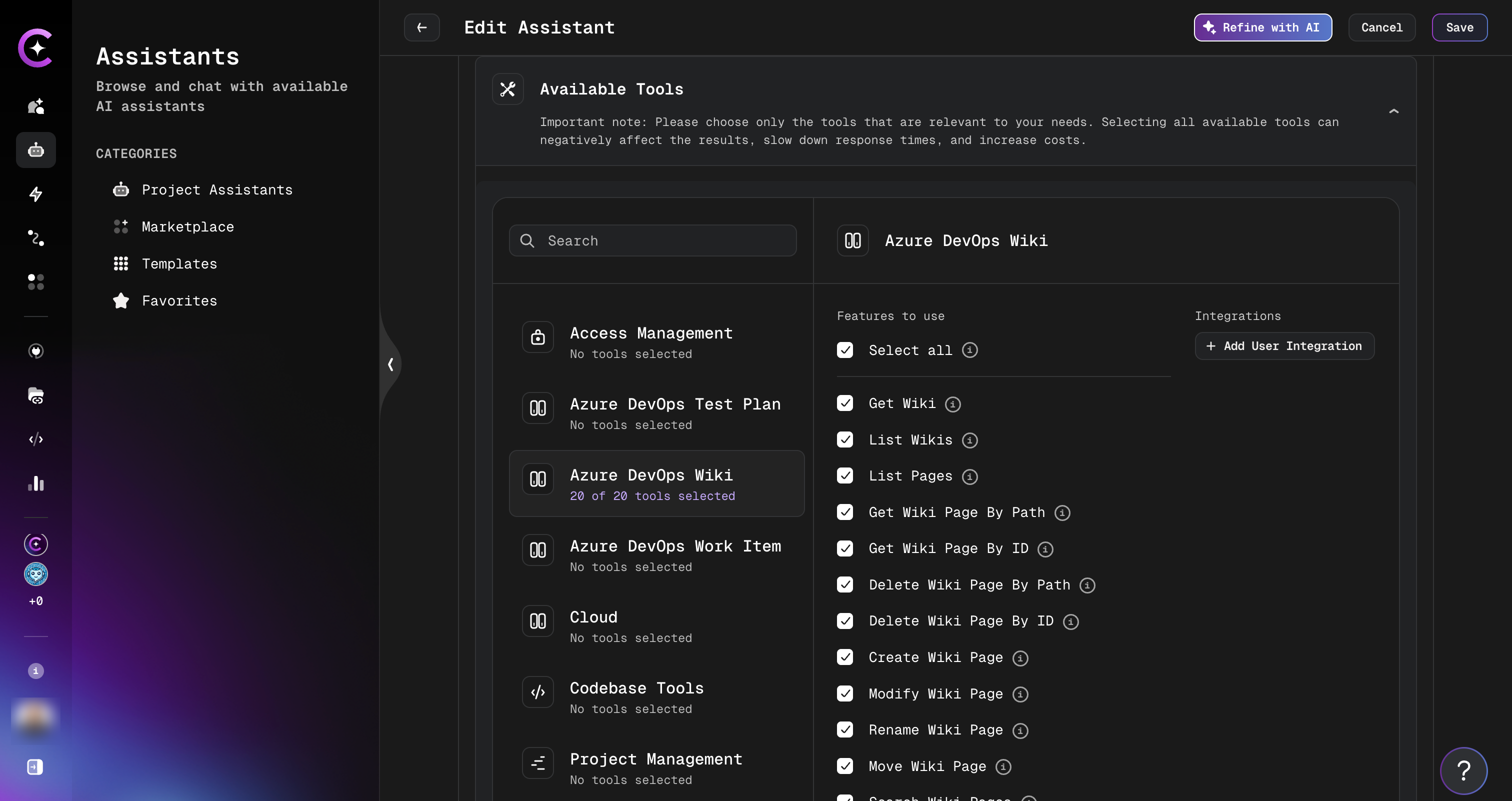This screenshot has height=801, width=1512.
Task: Click the Save button
Action: [1459, 27]
